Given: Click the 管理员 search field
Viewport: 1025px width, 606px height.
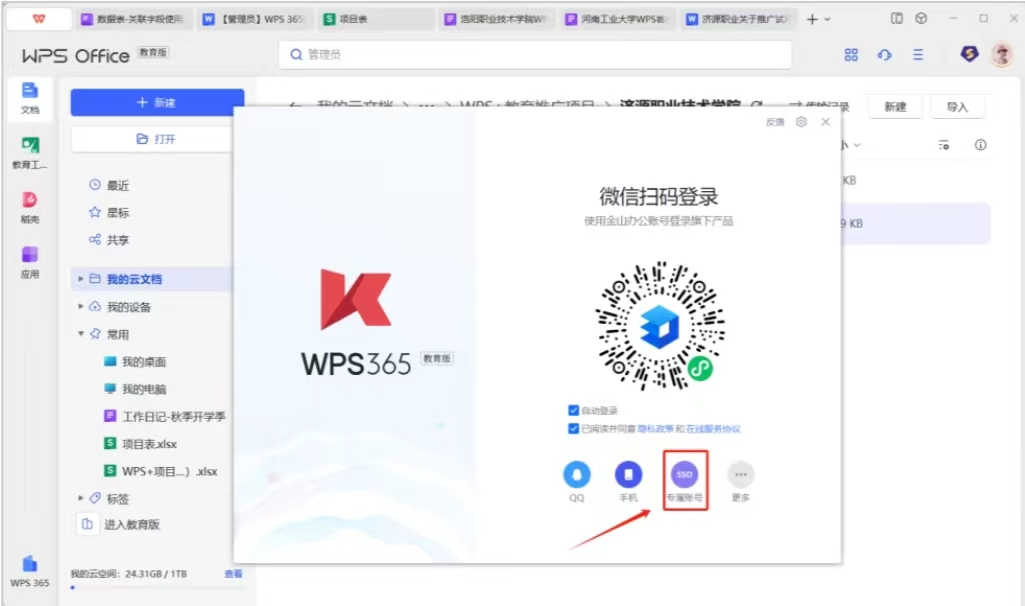Looking at the screenshot, I should pyautogui.click(x=535, y=54).
